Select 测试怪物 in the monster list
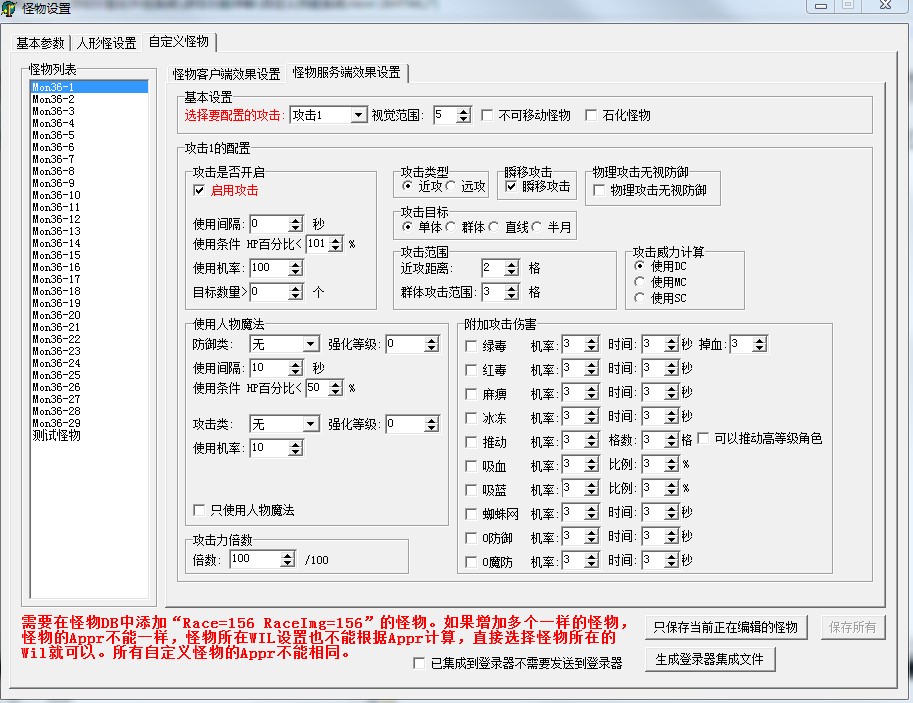Screen dimensions: 913x703 pos(56,435)
